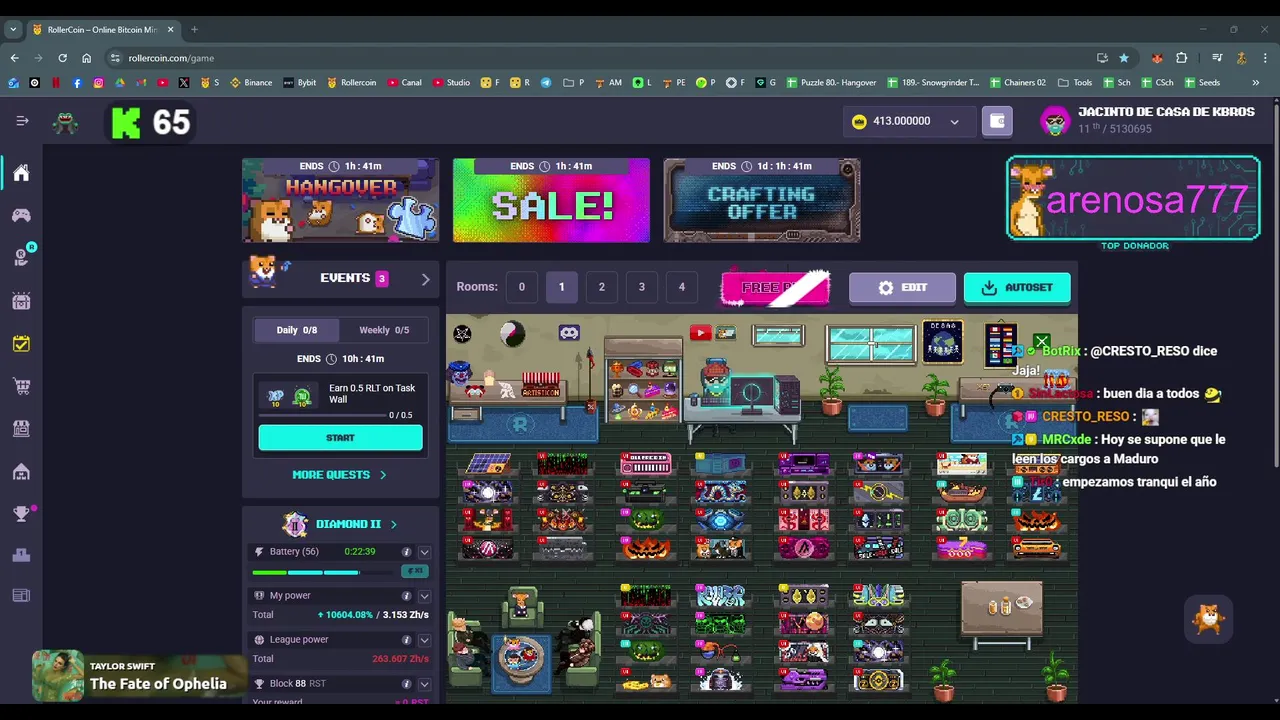Image resolution: width=1280 pixels, height=720 pixels.
Task: Switch to room 3
Action: pos(642,287)
